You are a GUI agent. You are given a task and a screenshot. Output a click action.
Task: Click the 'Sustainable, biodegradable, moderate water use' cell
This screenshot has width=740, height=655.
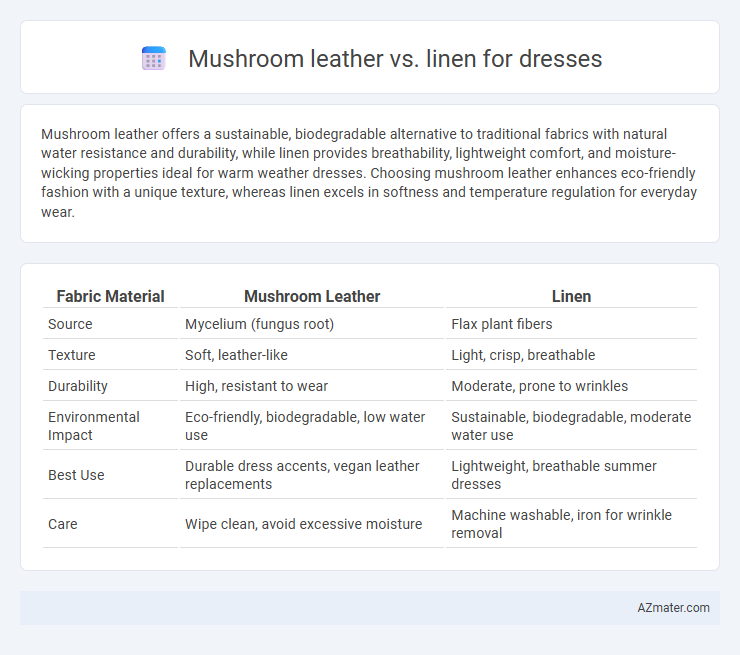click(x=571, y=426)
